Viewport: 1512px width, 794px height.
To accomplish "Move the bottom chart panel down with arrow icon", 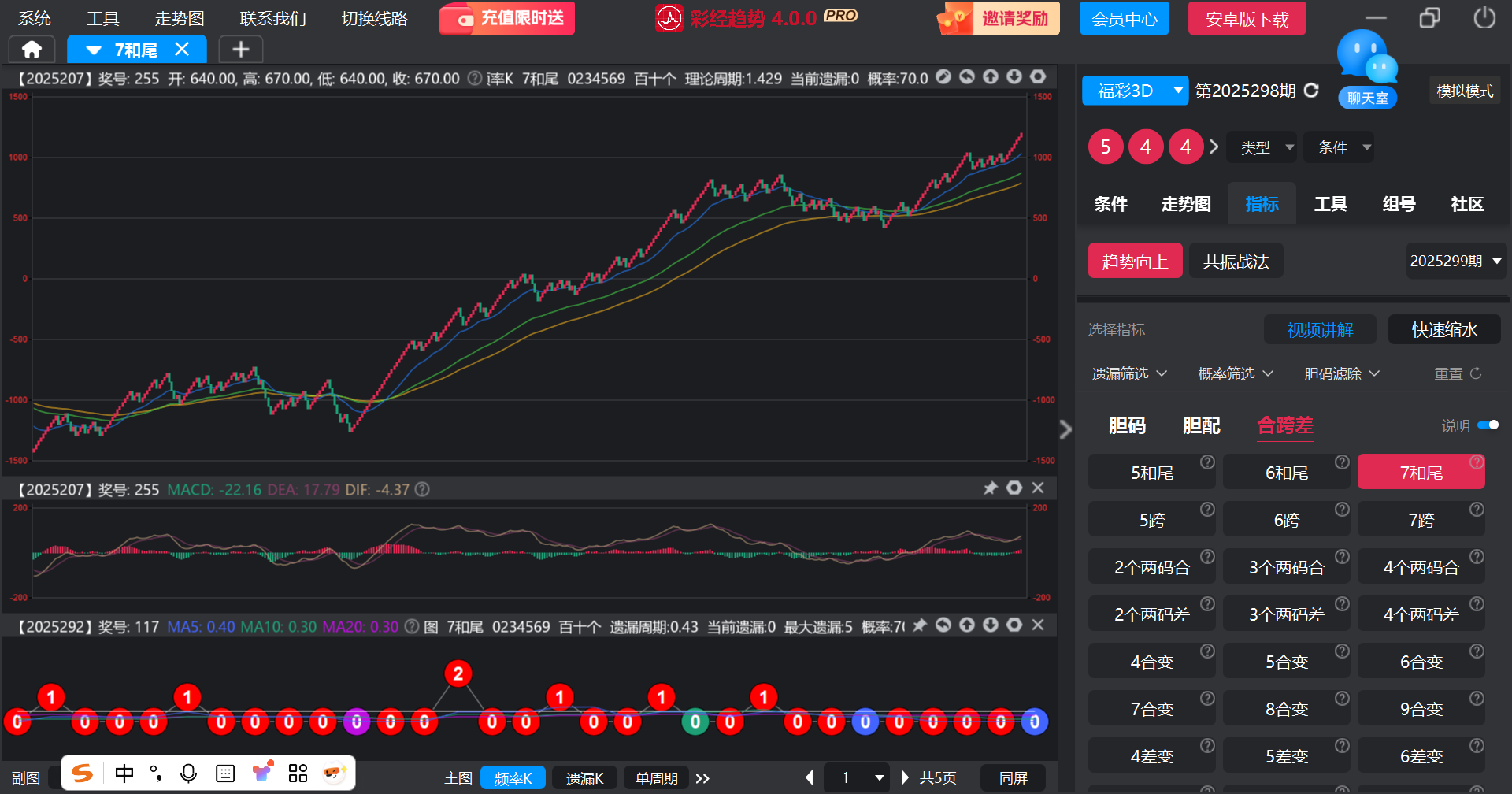I will (991, 625).
